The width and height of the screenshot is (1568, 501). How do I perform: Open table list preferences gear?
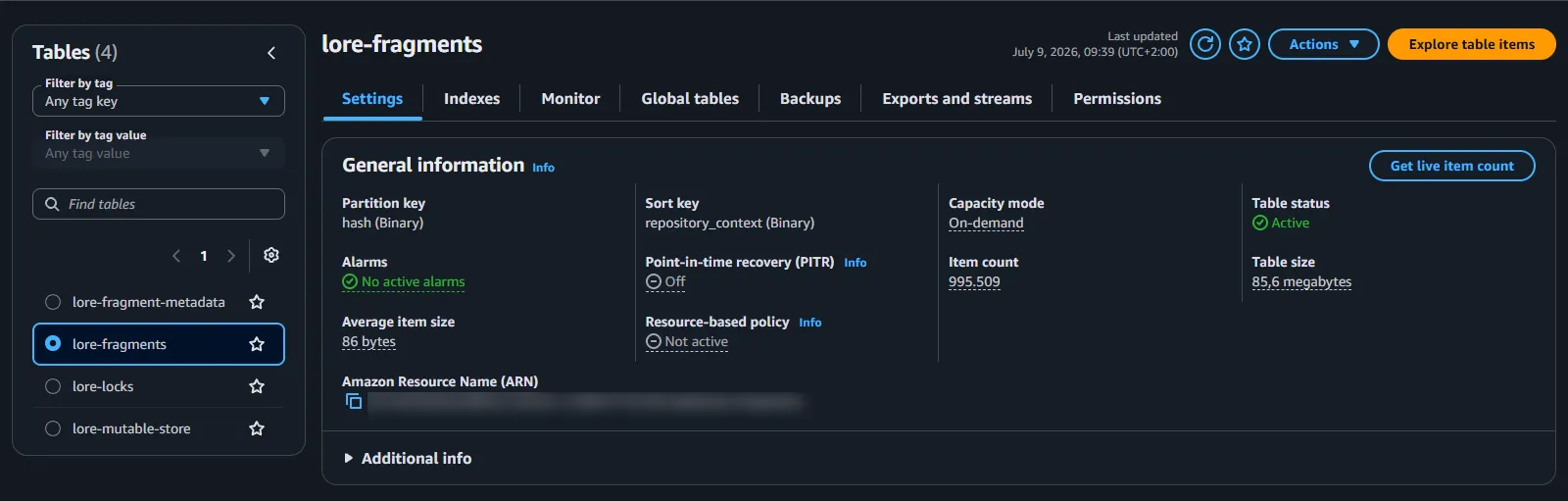271,255
